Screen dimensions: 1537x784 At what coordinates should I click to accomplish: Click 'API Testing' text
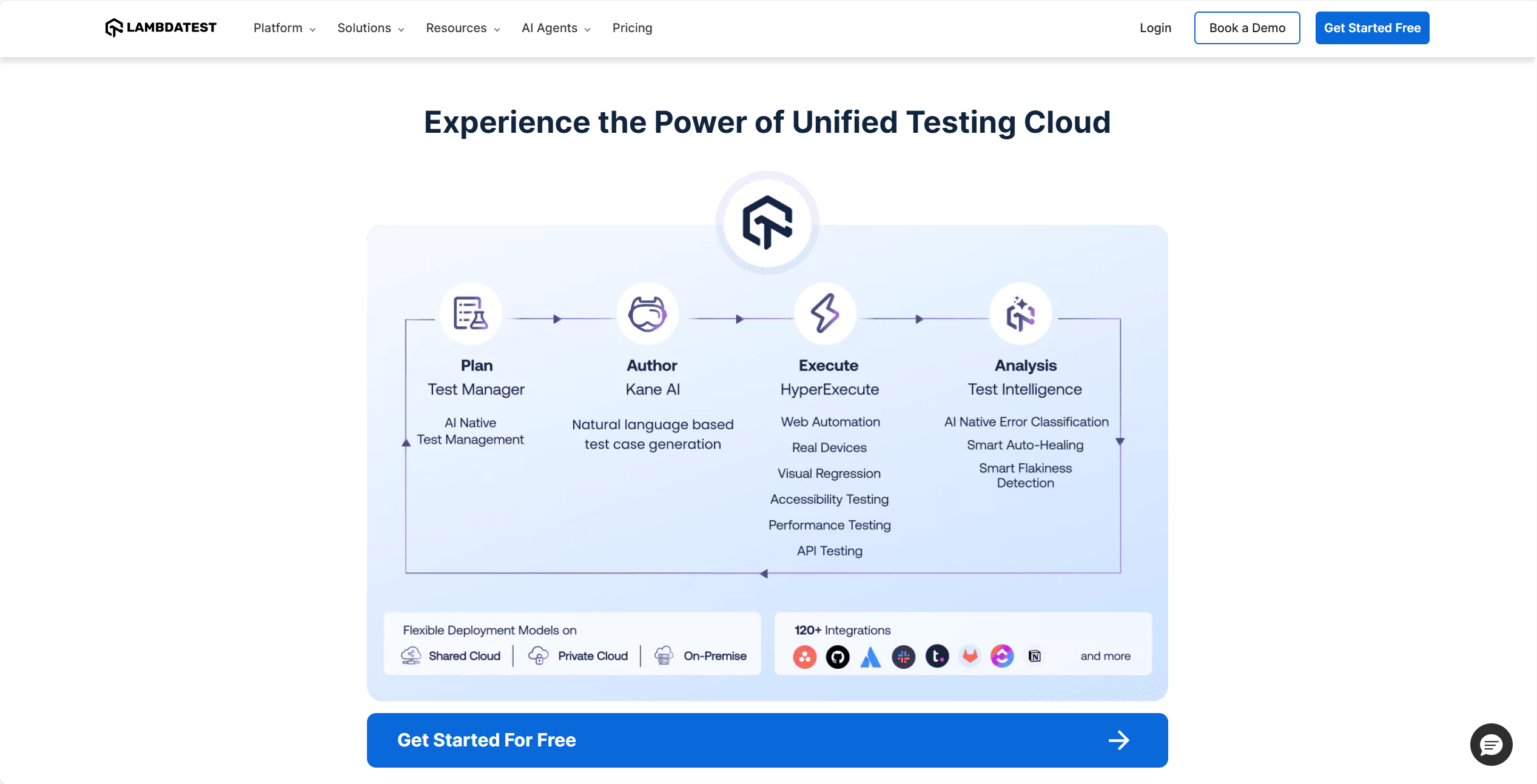click(x=829, y=551)
